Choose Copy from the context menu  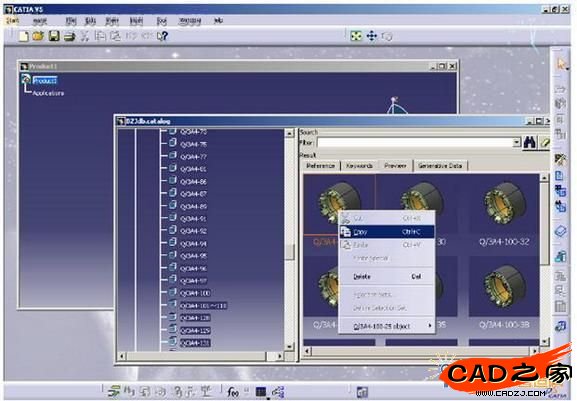[x=386, y=232]
